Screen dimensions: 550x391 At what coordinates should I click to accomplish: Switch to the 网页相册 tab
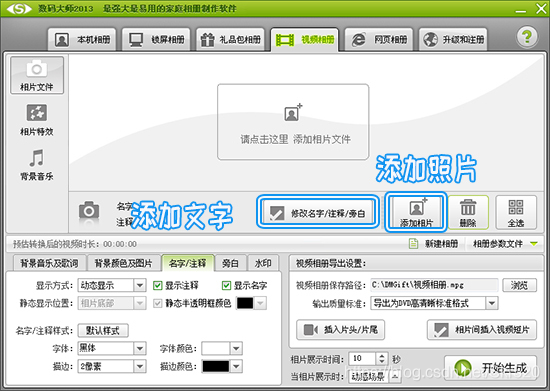(379, 40)
